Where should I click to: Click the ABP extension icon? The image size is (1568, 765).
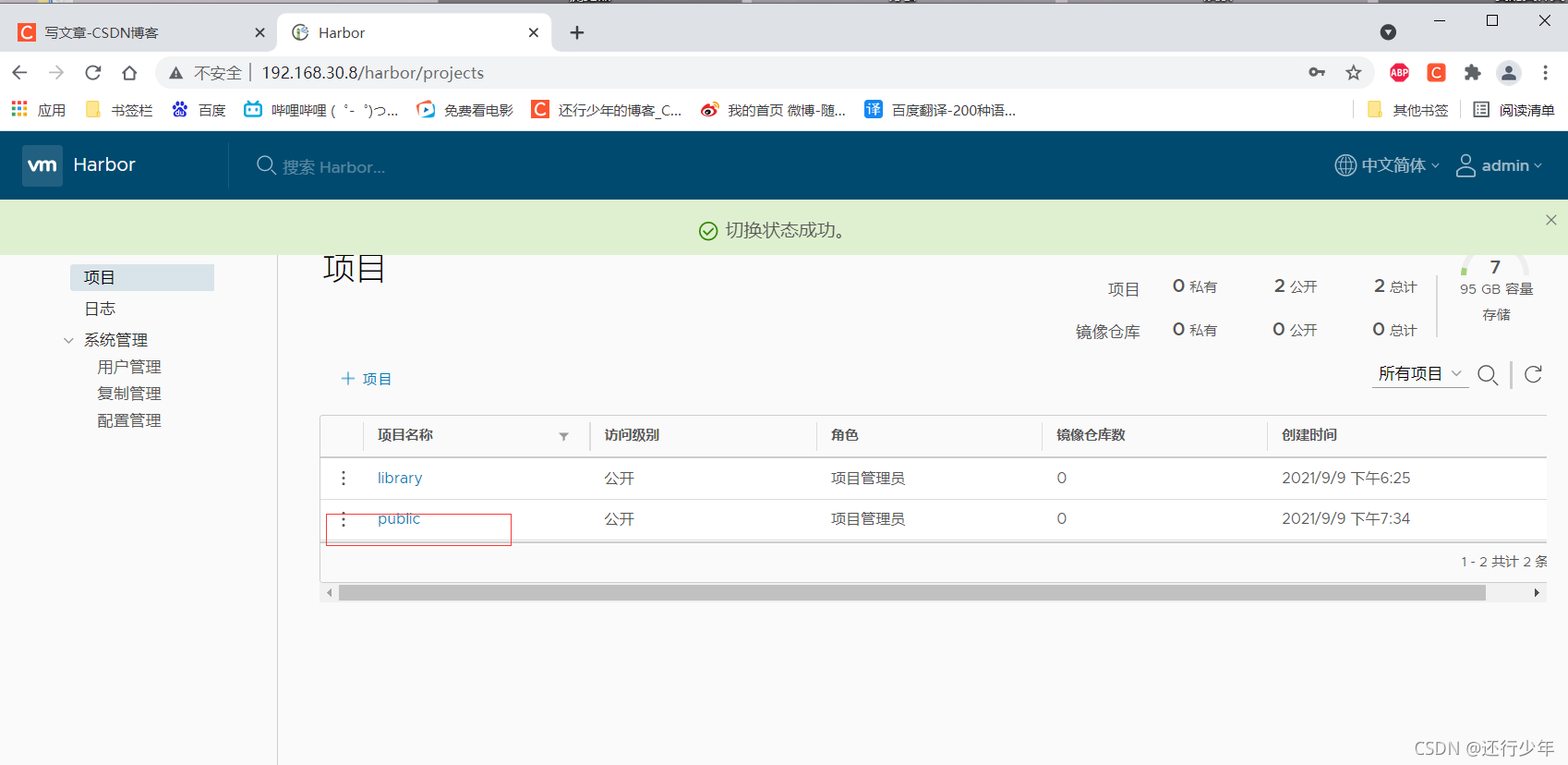[x=1400, y=72]
